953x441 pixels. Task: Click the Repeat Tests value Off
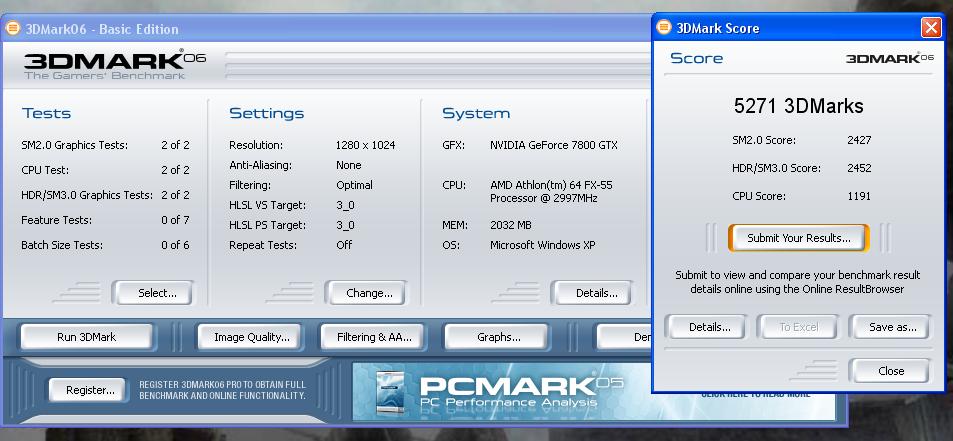point(344,245)
